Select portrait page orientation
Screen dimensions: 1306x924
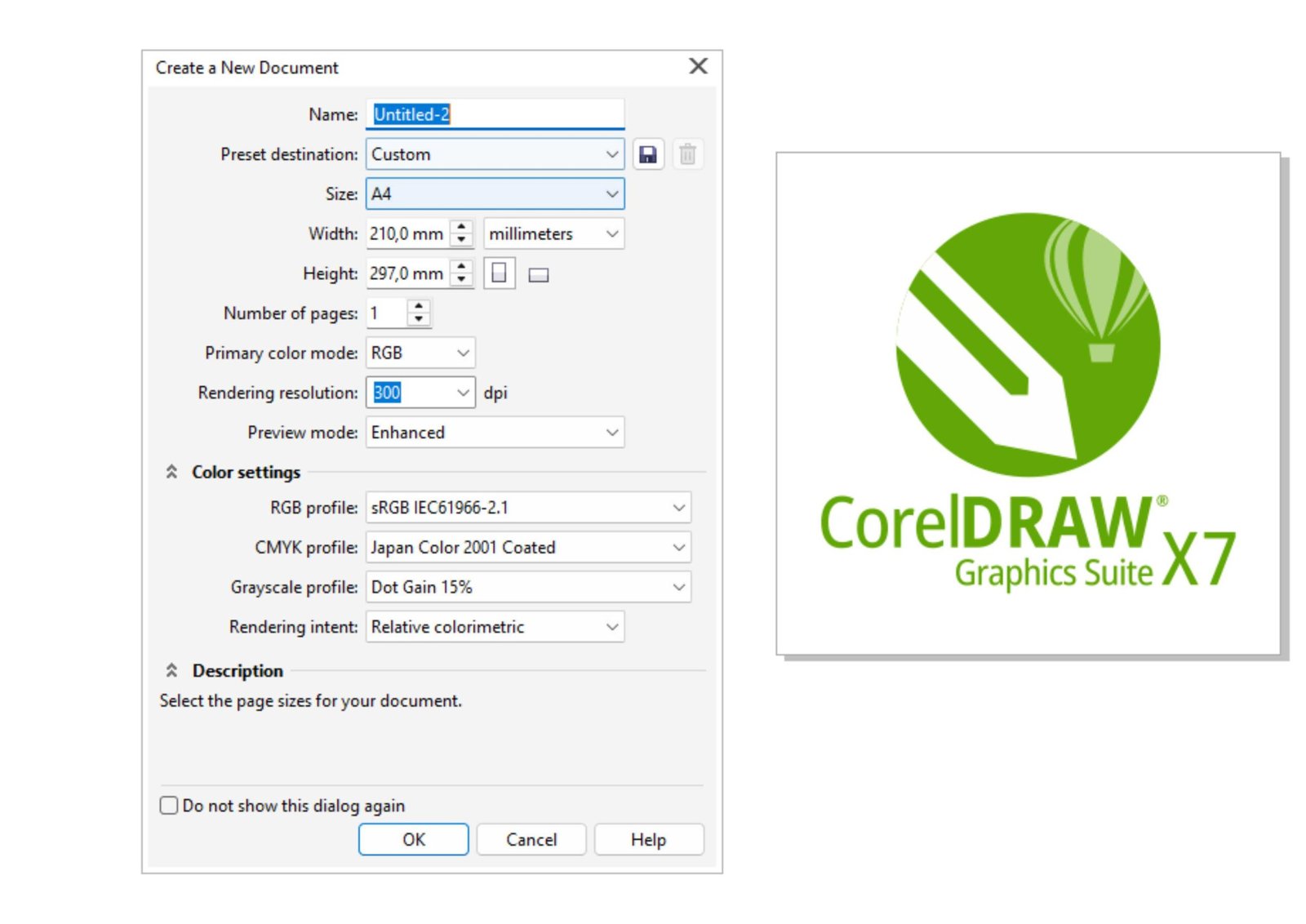(x=500, y=273)
